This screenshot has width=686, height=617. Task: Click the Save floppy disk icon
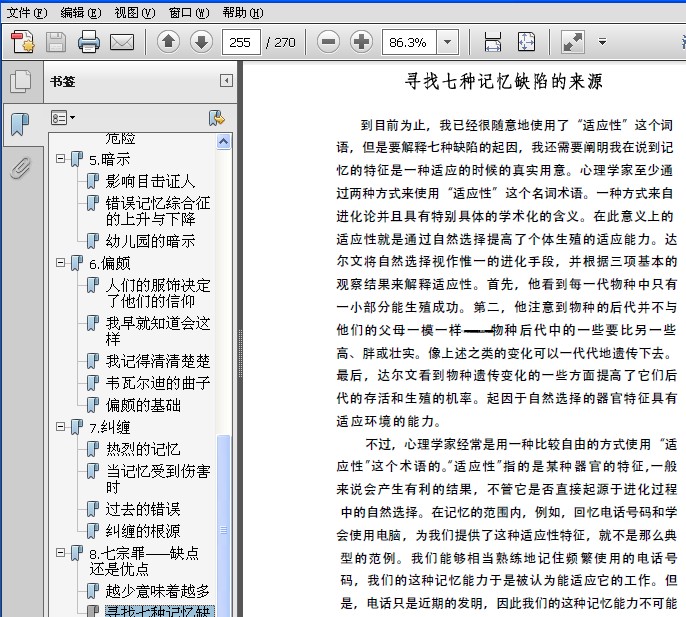[56, 42]
